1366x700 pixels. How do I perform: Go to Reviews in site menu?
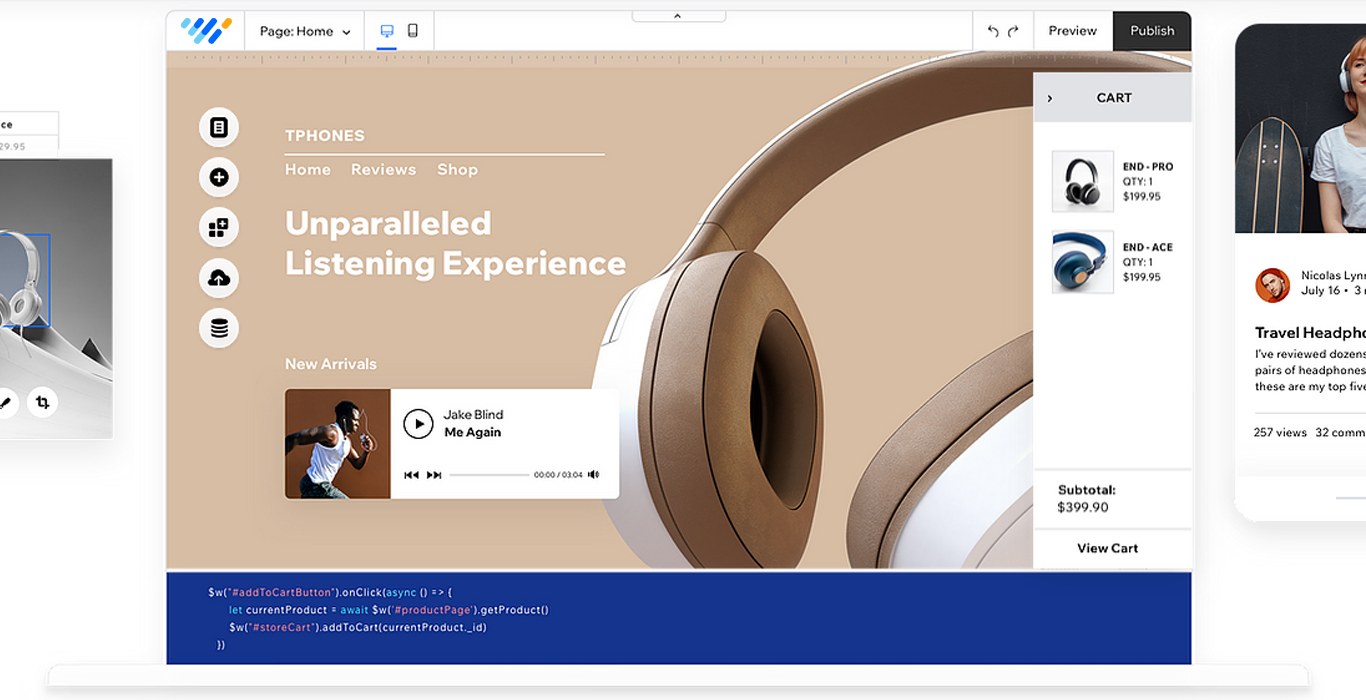tap(383, 170)
